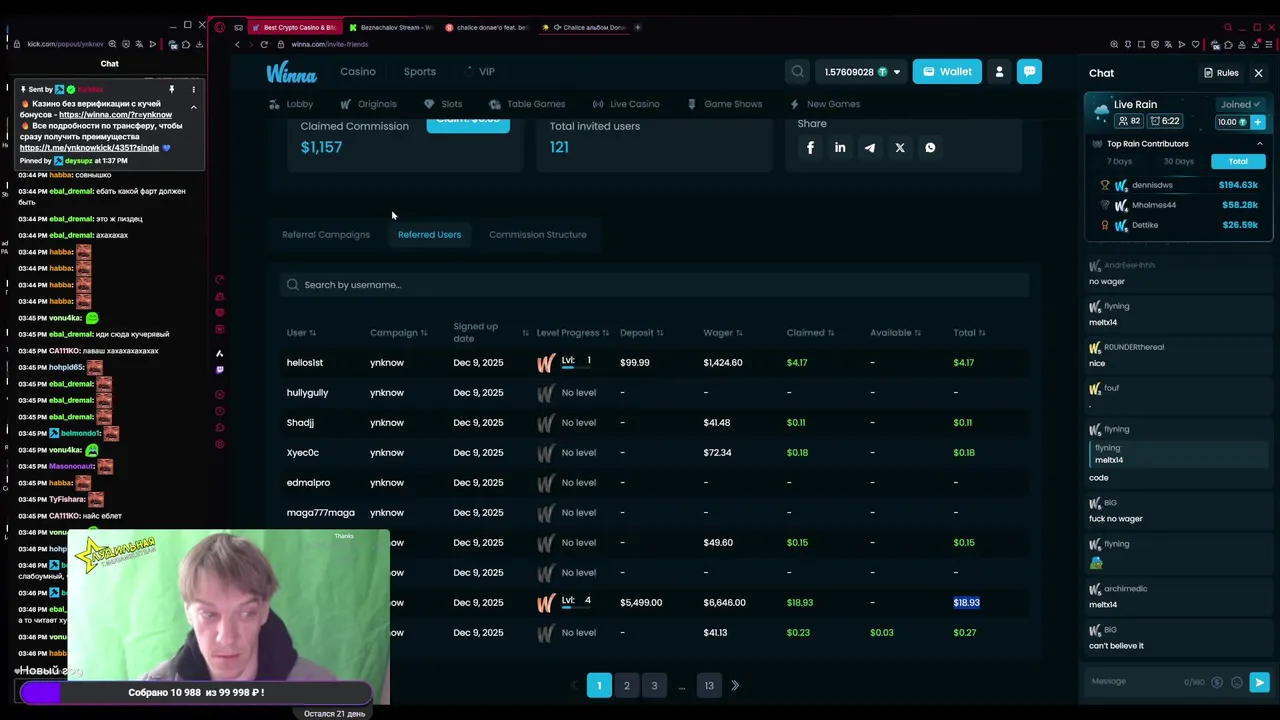The width and height of the screenshot is (1280, 720).
Task: Sort table by Signed up date column
Action: click(490, 332)
